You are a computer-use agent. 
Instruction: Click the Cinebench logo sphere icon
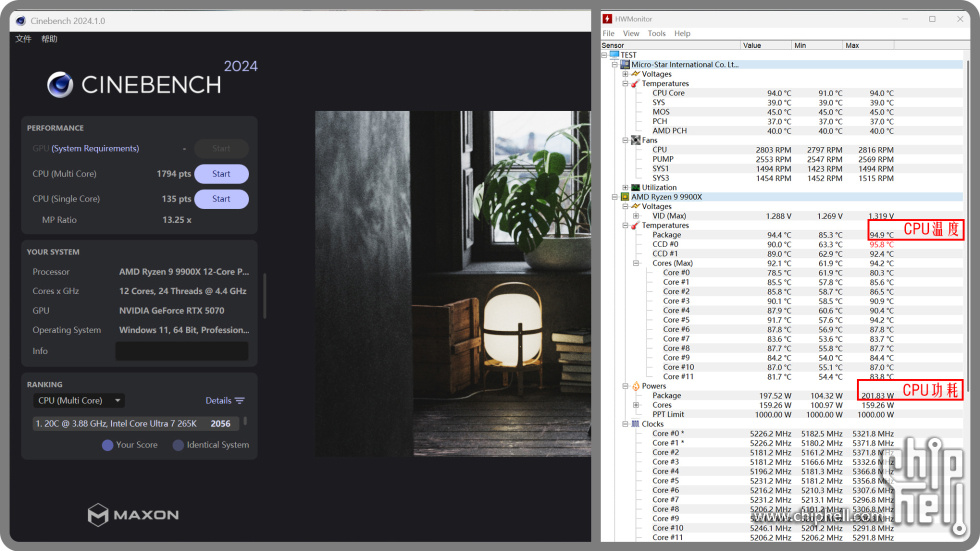60,85
